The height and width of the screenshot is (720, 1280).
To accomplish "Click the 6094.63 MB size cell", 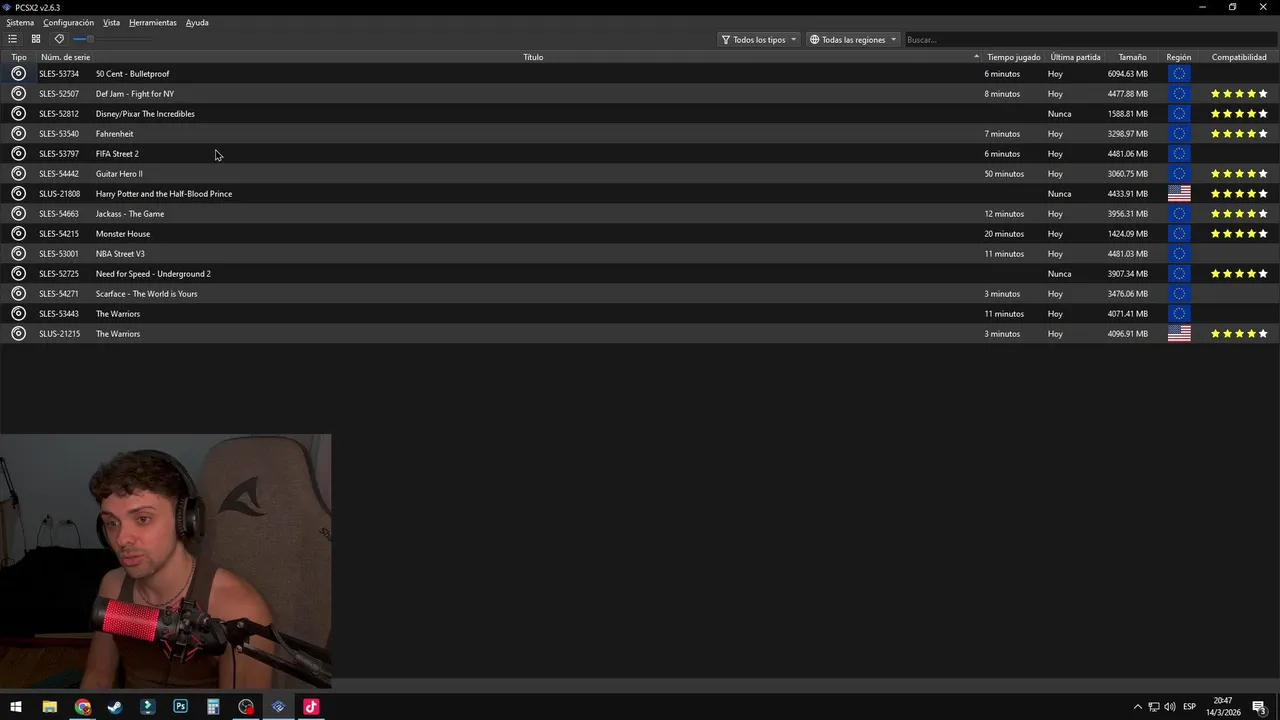I will click(1128, 73).
